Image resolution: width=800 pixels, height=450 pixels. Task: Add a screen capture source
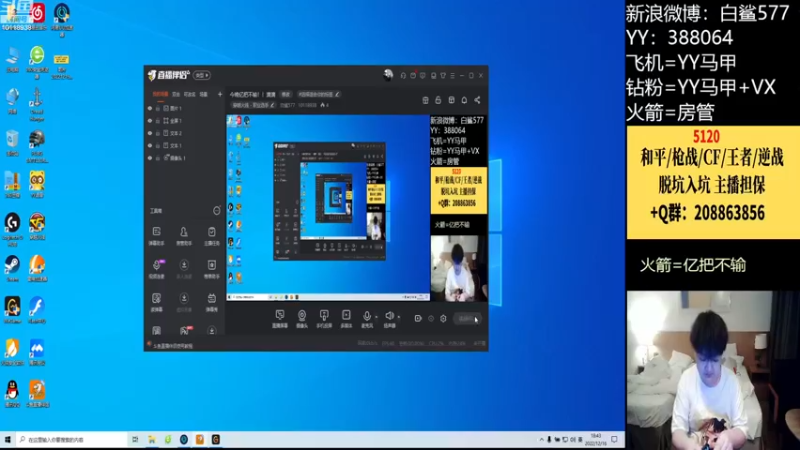click(280, 319)
